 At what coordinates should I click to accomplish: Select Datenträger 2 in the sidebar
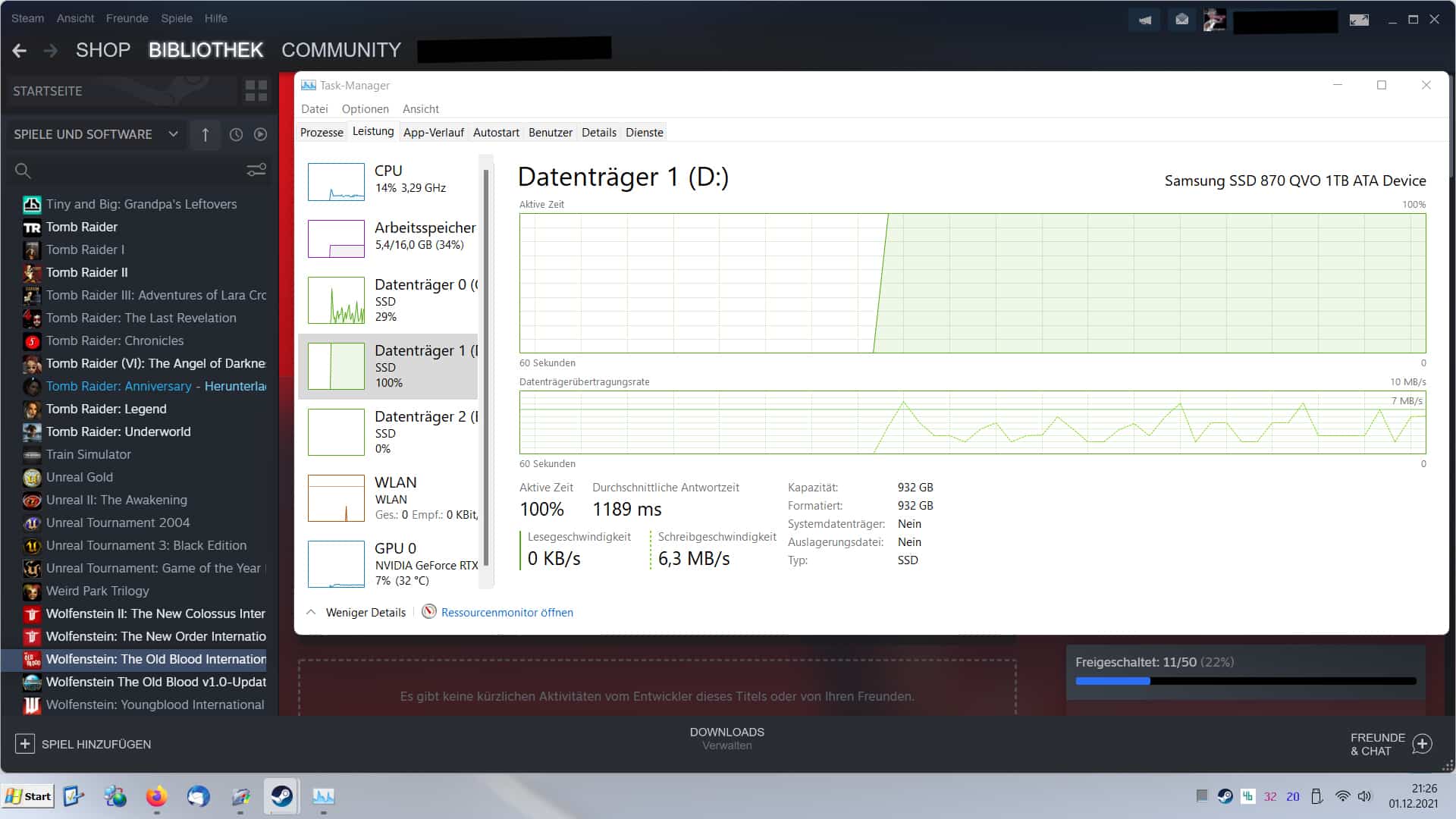click(388, 431)
